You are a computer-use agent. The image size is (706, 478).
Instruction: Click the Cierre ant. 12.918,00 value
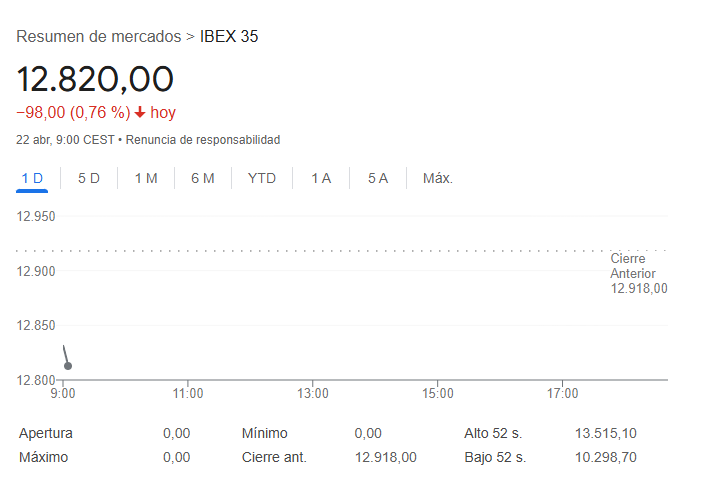point(386,457)
